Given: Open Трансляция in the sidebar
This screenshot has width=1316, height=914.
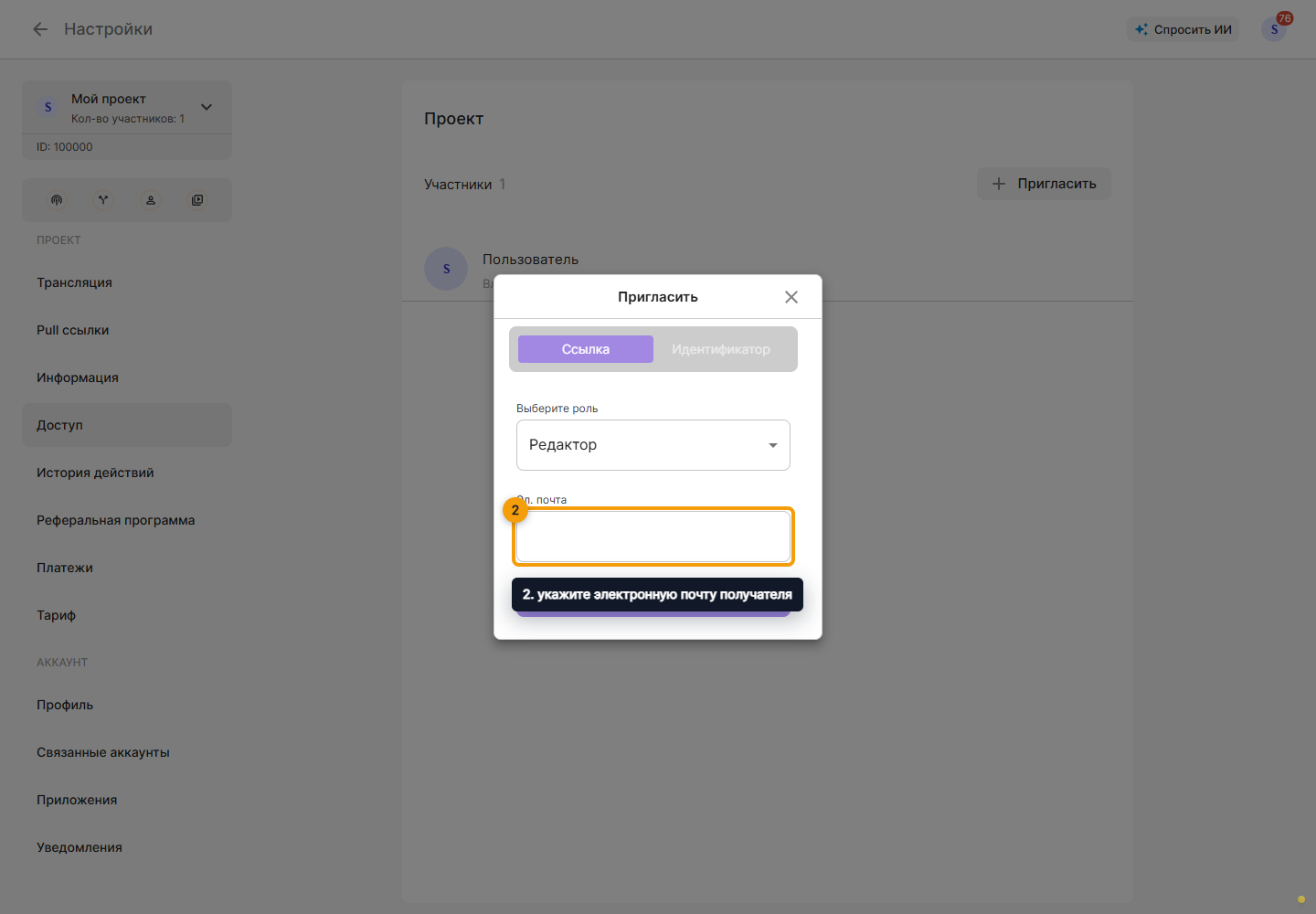Looking at the screenshot, I should (127, 282).
